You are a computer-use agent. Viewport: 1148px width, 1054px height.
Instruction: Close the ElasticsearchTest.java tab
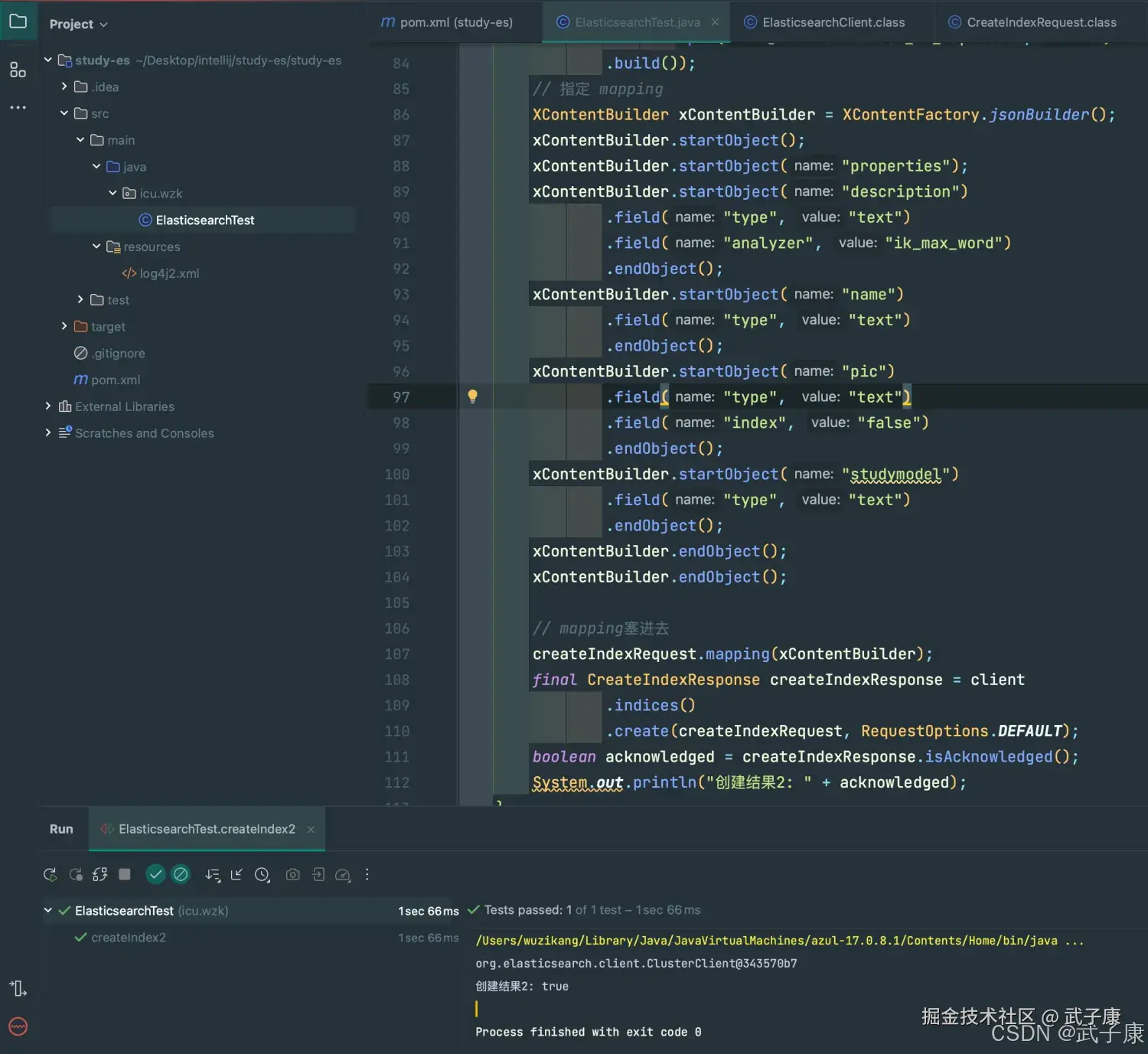(x=714, y=22)
